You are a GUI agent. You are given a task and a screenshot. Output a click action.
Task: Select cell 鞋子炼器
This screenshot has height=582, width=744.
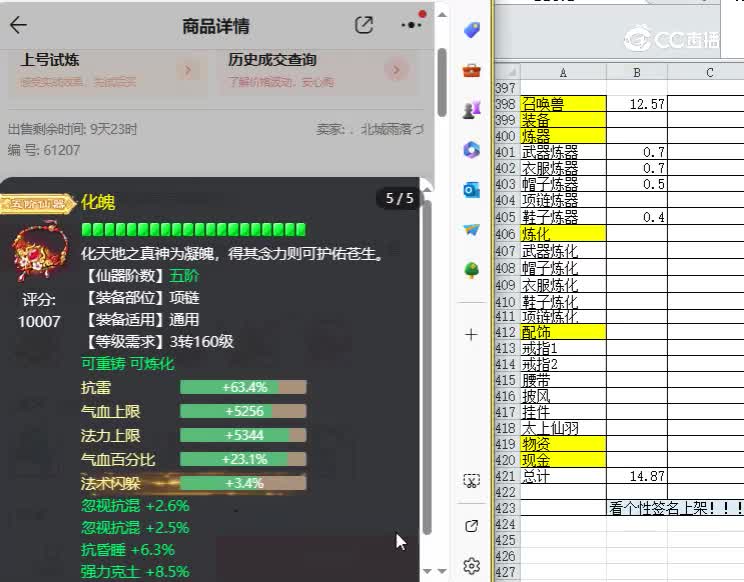point(563,217)
